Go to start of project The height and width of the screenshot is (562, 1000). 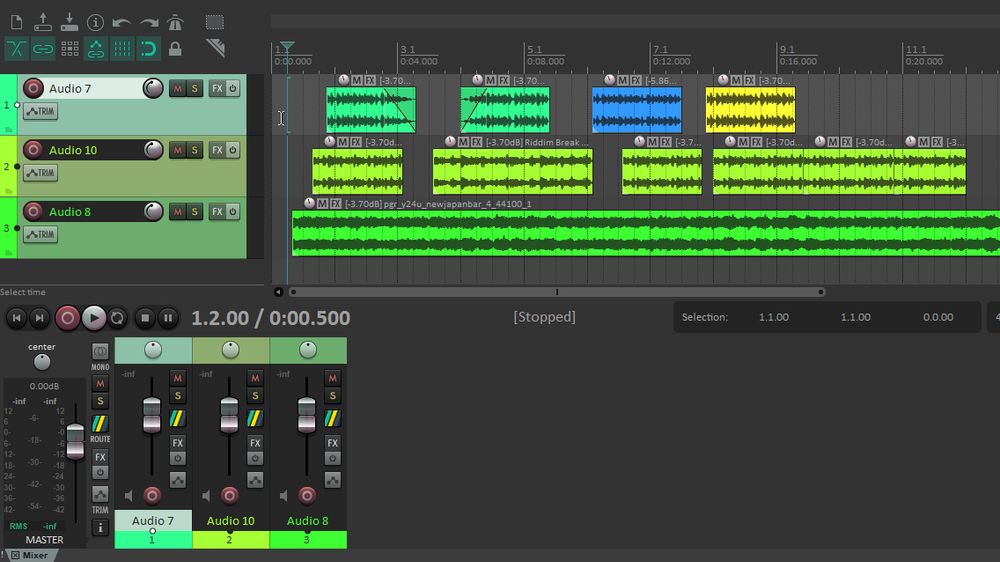(17, 318)
